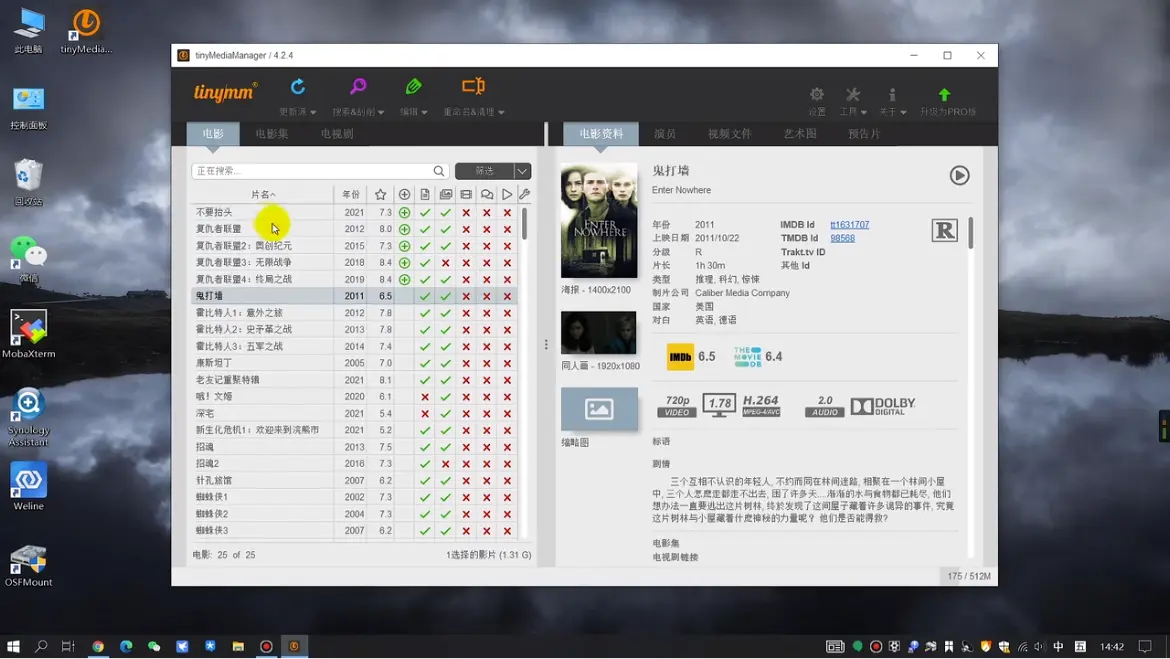This screenshot has width=1170, height=659.
Task: Open the IMDB Id link tt1631707
Action: pyautogui.click(x=849, y=225)
